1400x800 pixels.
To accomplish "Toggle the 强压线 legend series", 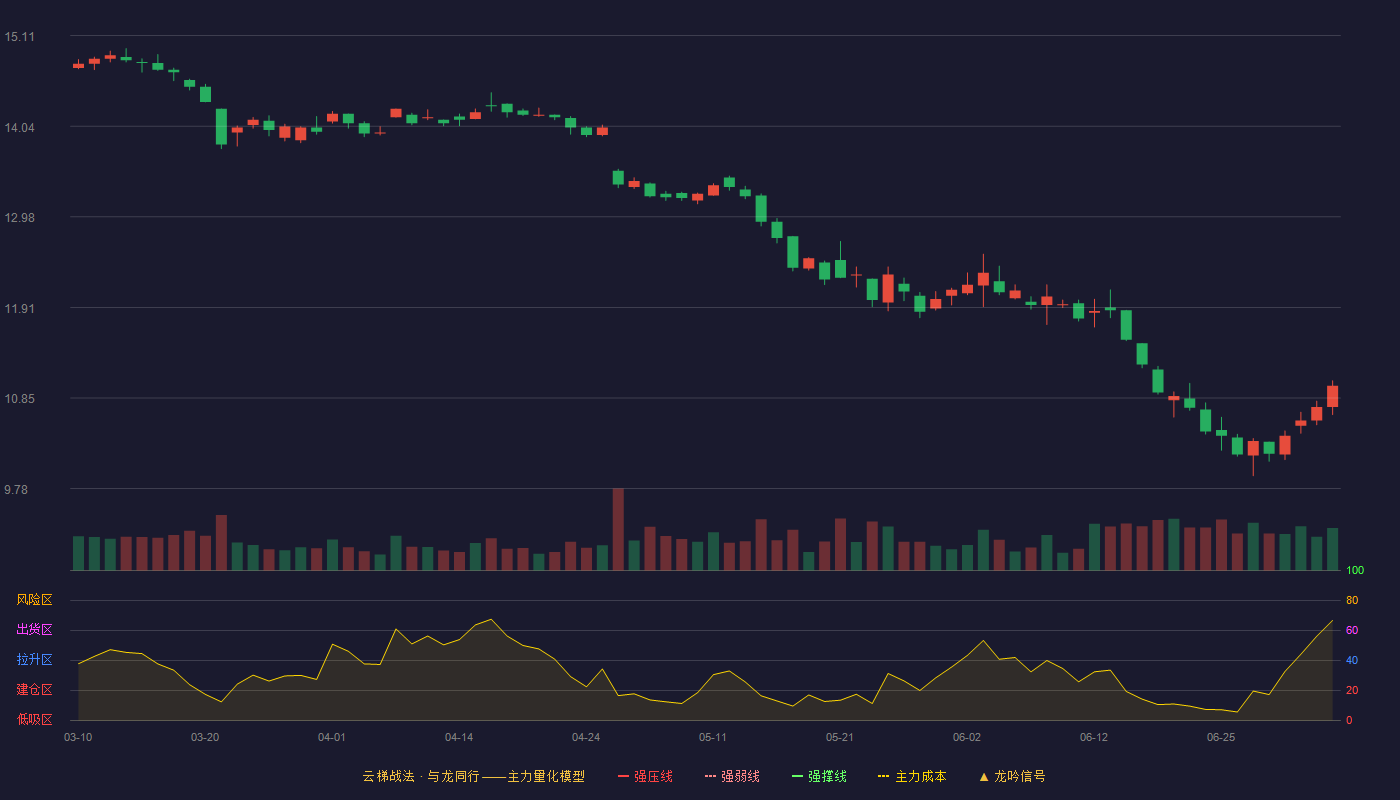I will click(645, 776).
